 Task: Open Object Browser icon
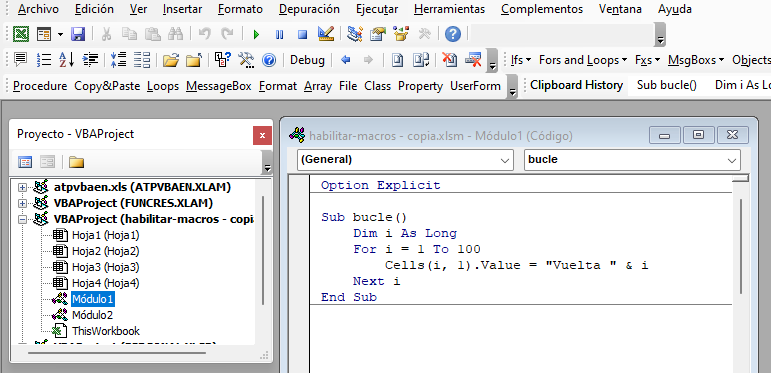coord(401,34)
